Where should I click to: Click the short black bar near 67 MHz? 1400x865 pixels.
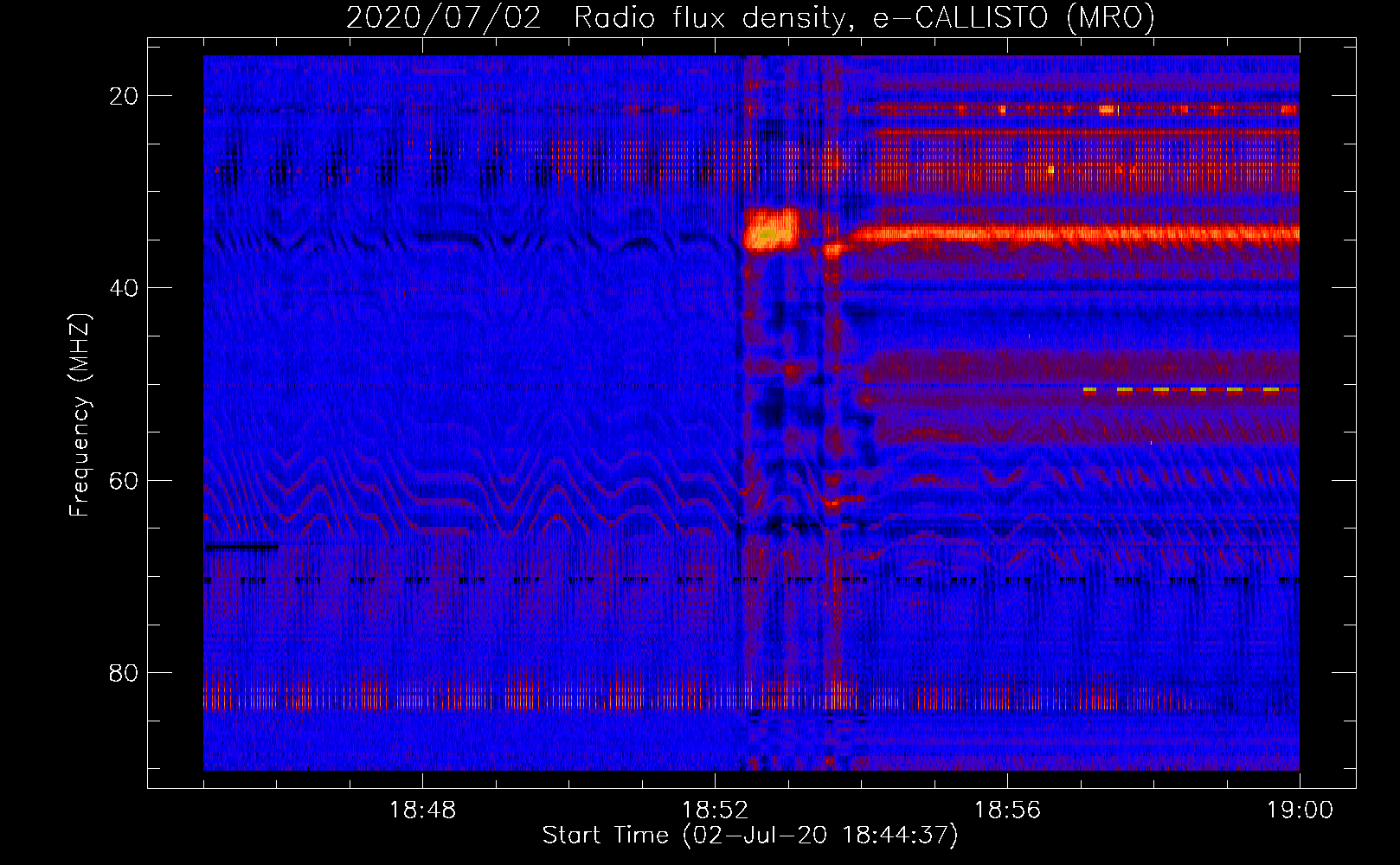coord(241,547)
